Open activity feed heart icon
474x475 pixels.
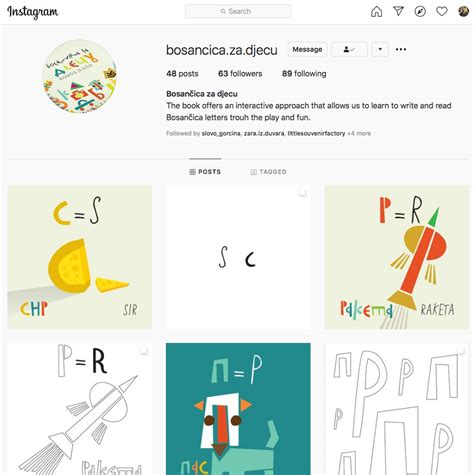tap(442, 11)
